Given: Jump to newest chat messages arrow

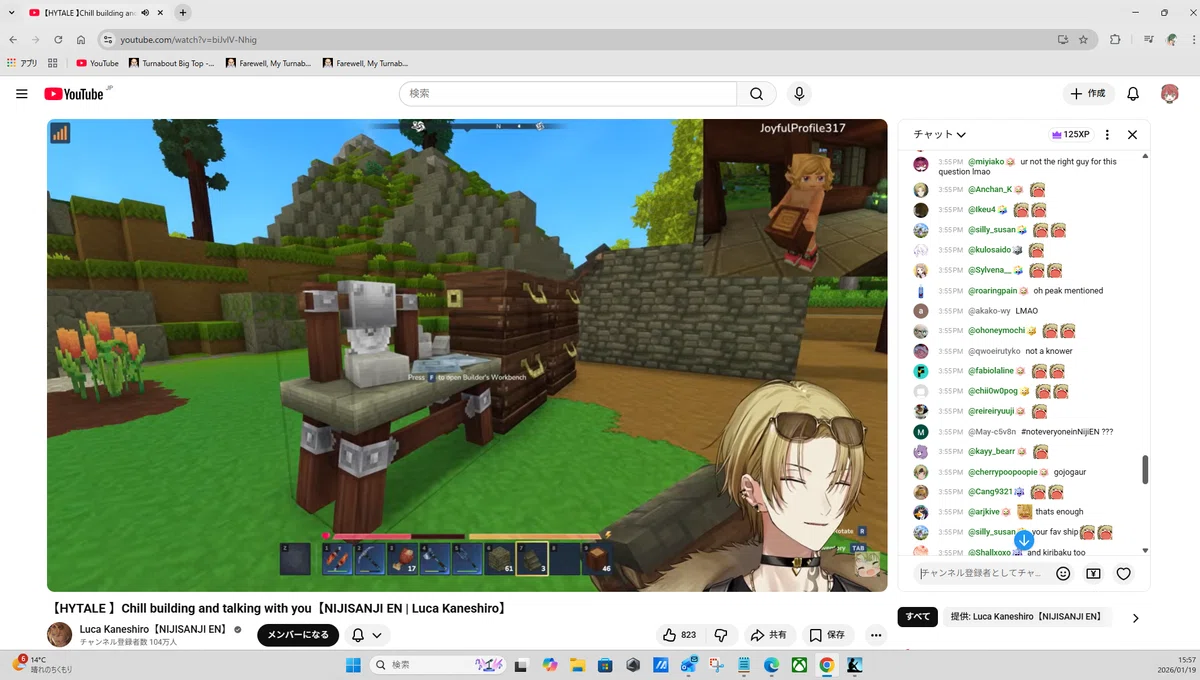Looking at the screenshot, I should coord(1023,541).
